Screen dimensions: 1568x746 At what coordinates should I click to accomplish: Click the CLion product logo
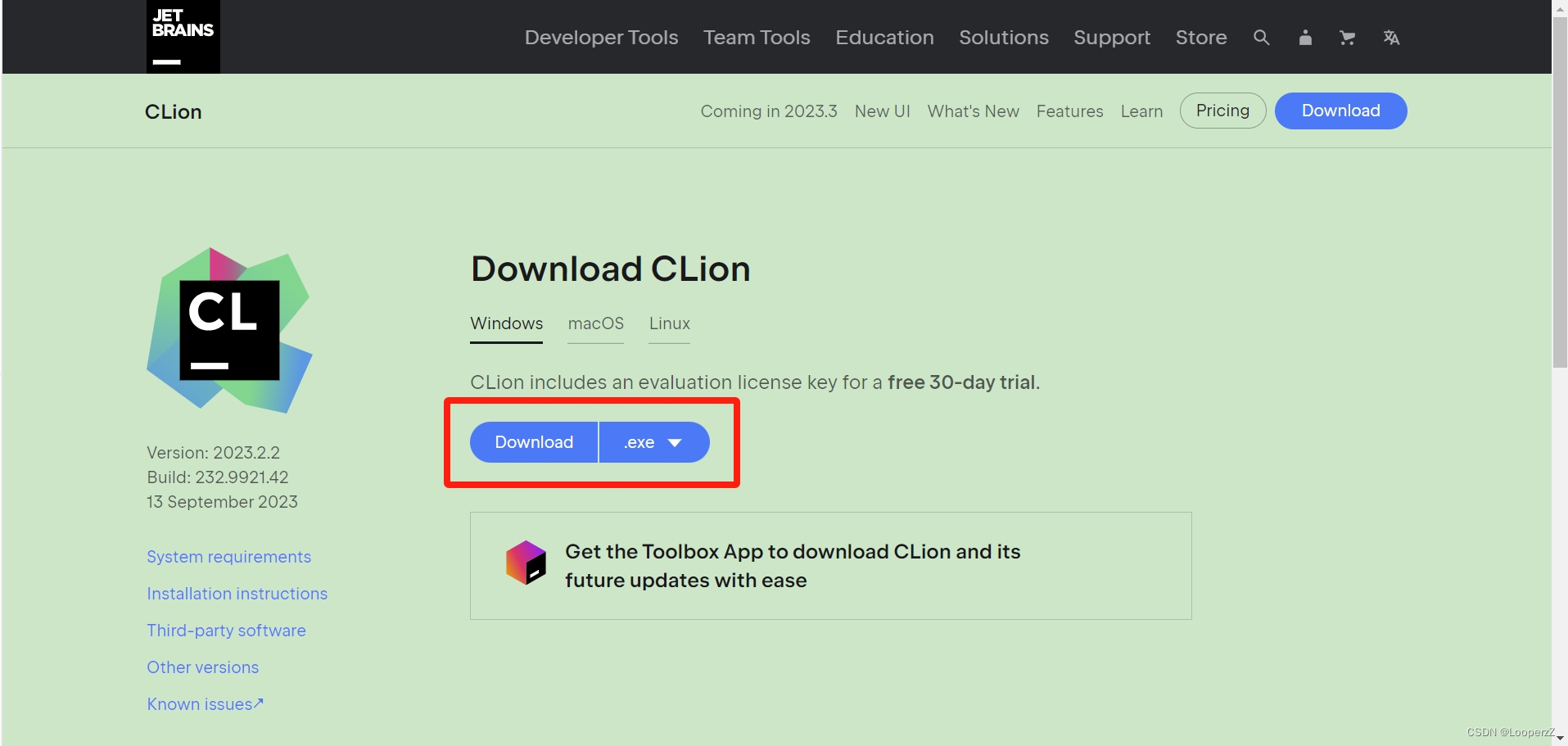click(x=229, y=330)
